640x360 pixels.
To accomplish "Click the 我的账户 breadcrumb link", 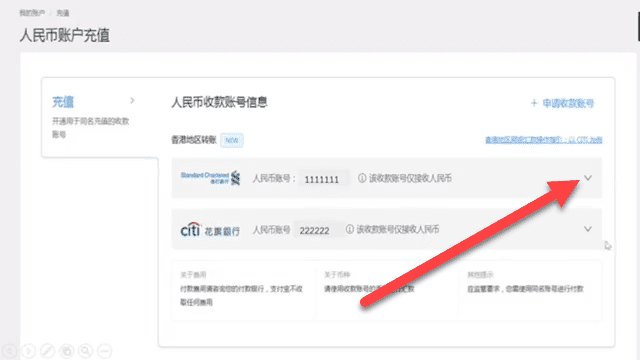I will tap(32, 13).
